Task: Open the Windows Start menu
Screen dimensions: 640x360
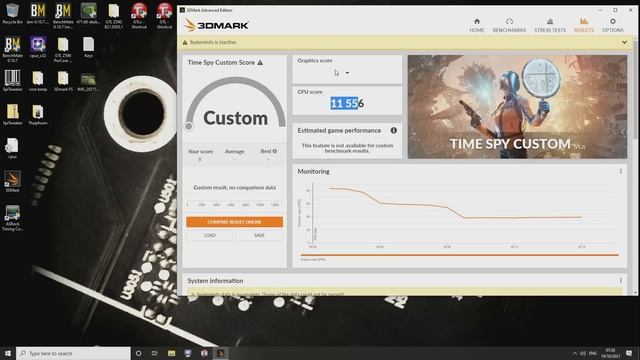Action: [x=8, y=353]
